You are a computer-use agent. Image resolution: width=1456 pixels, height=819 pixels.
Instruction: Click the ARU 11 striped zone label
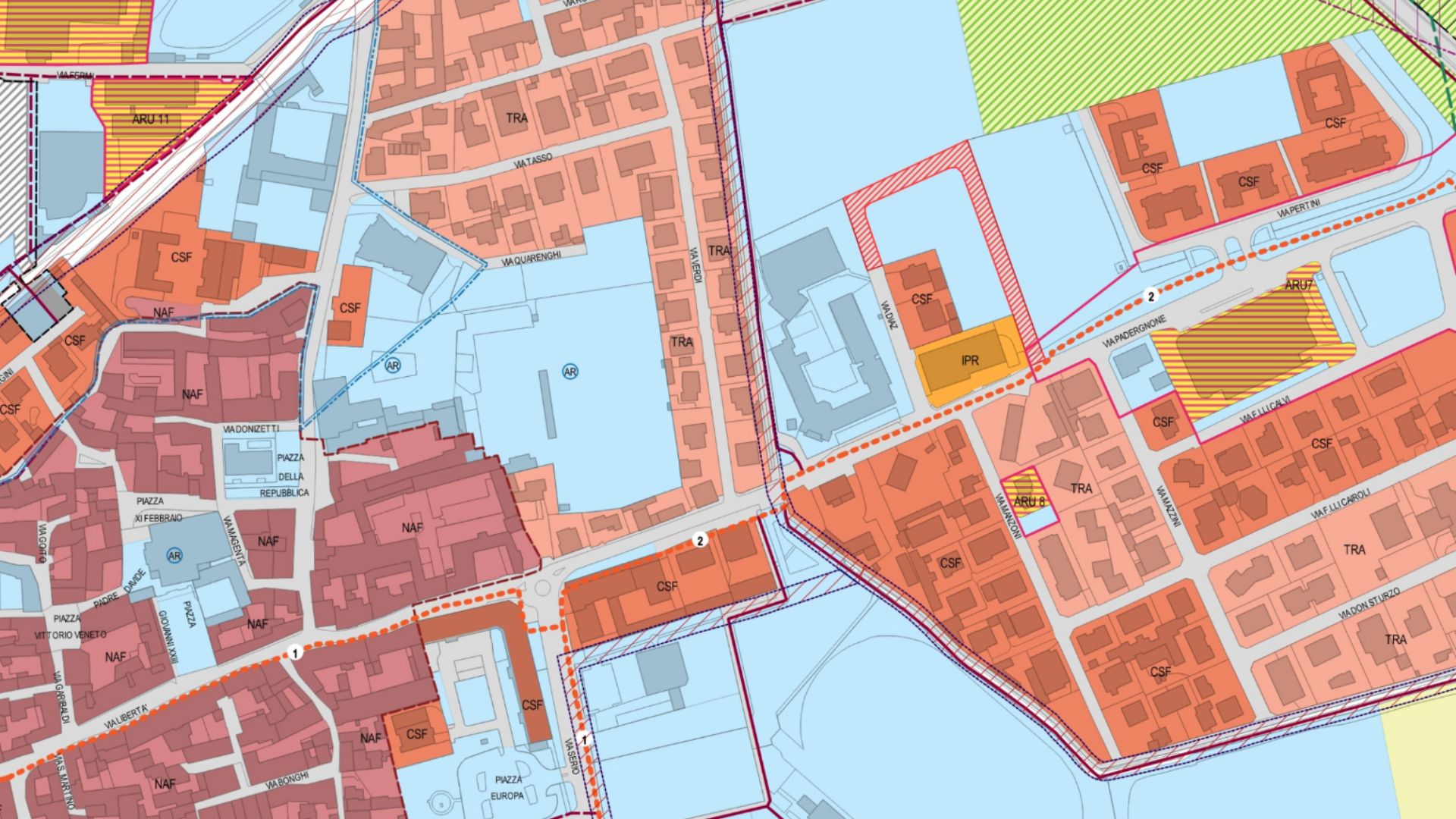pyautogui.click(x=151, y=119)
